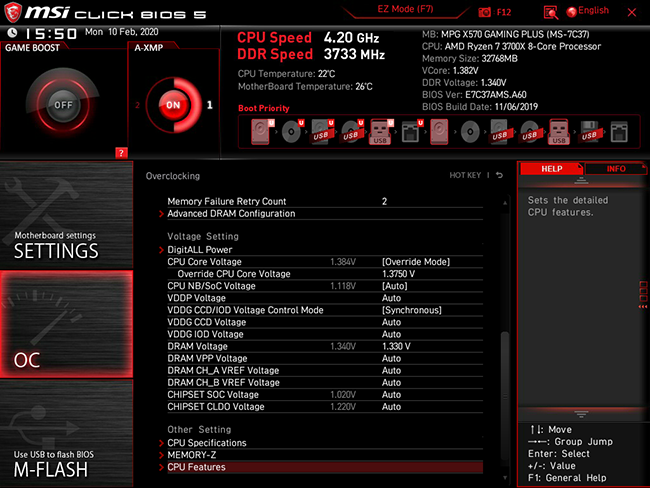Change VDDG Voltage Control Mode Synchronous
The height and width of the screenshot is (488, 650).
pyautogui.click(x=412, y=310)
